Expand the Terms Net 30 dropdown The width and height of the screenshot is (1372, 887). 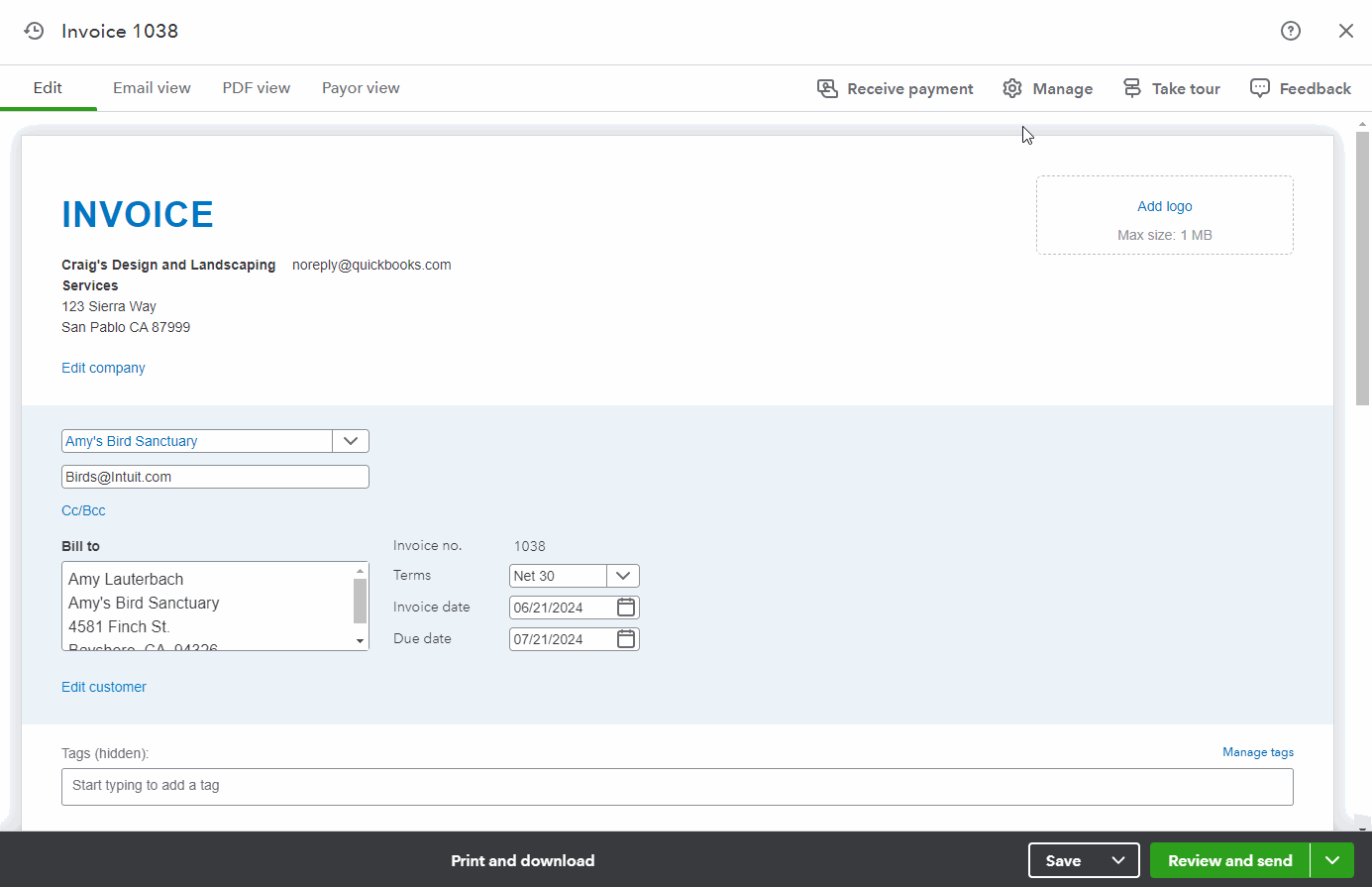click(x=623, y=576)
